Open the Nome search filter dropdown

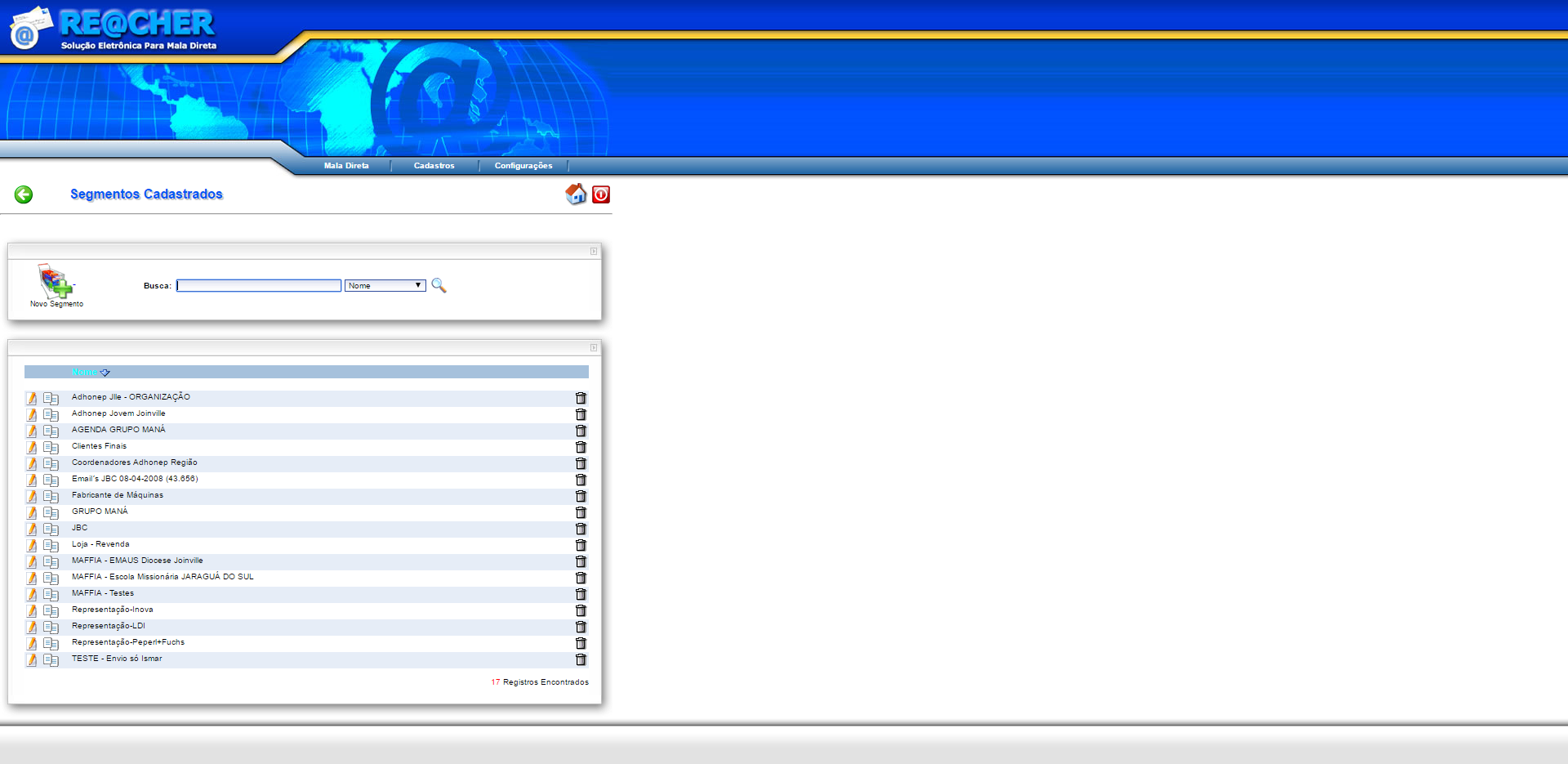coord(385,285)
